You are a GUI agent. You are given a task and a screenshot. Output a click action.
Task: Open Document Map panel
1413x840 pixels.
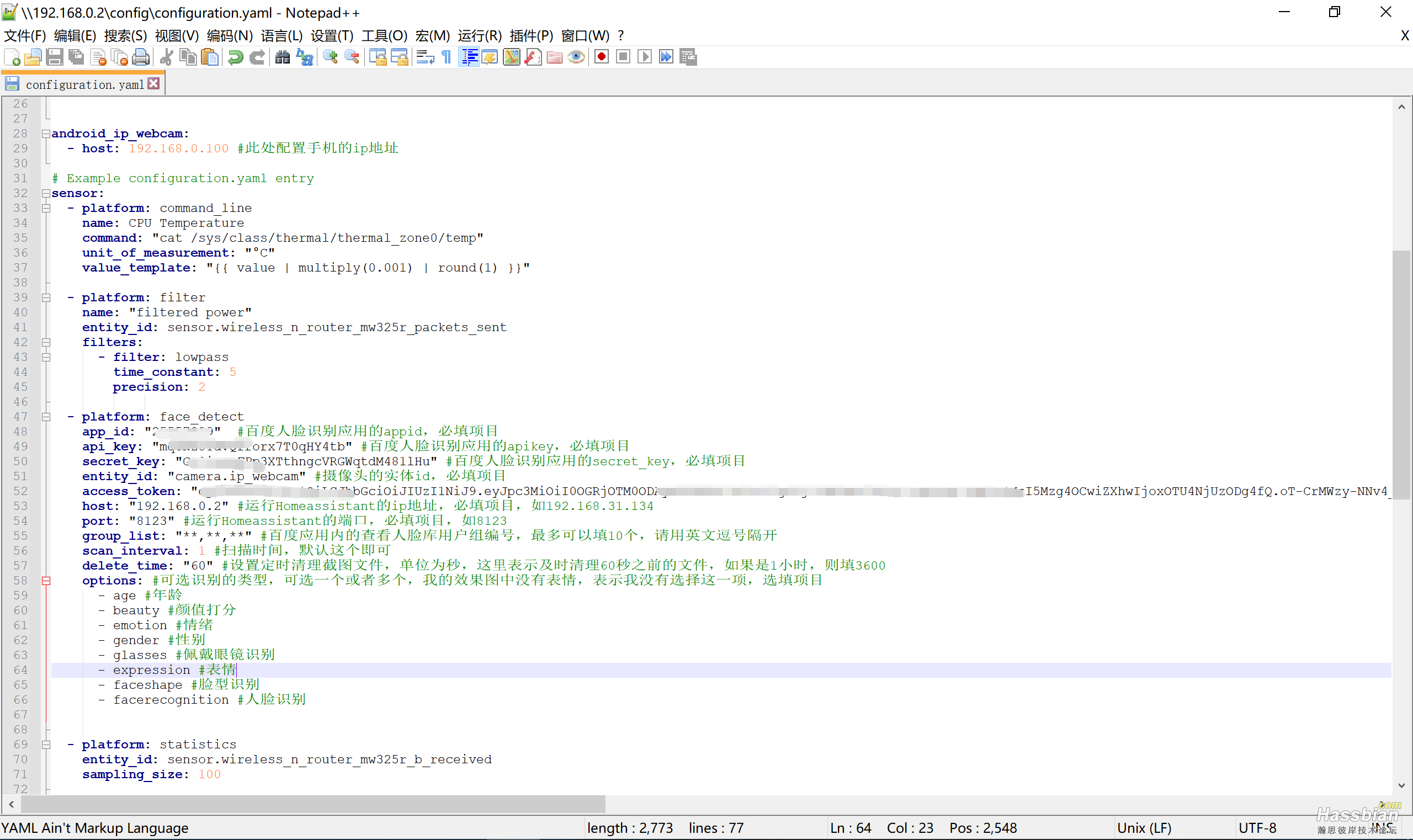coord(512,57)
